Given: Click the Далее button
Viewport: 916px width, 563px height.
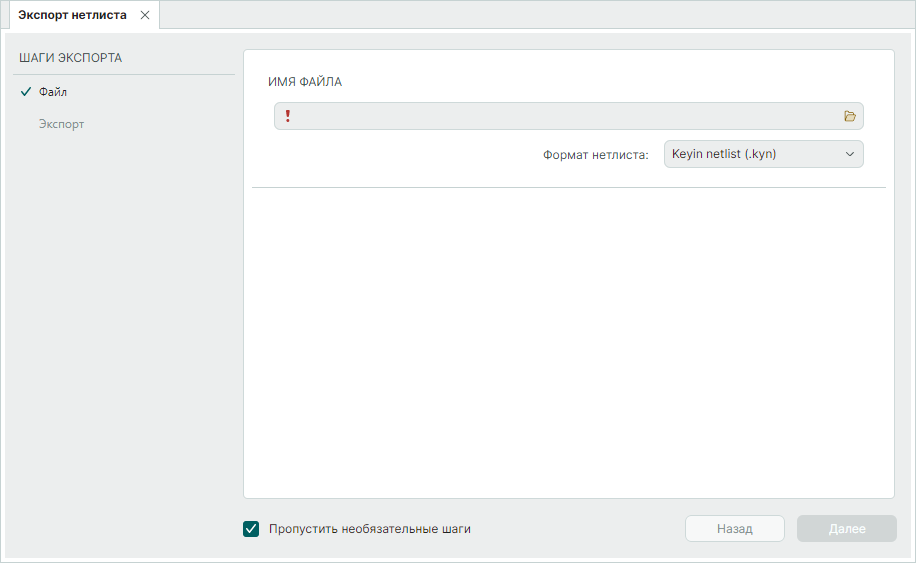Looking at the screenshot, I should click(x=846, y=529).
